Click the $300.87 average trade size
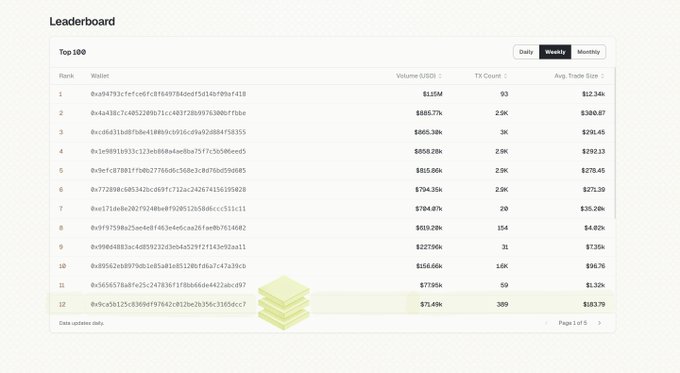 click(593, 113)
